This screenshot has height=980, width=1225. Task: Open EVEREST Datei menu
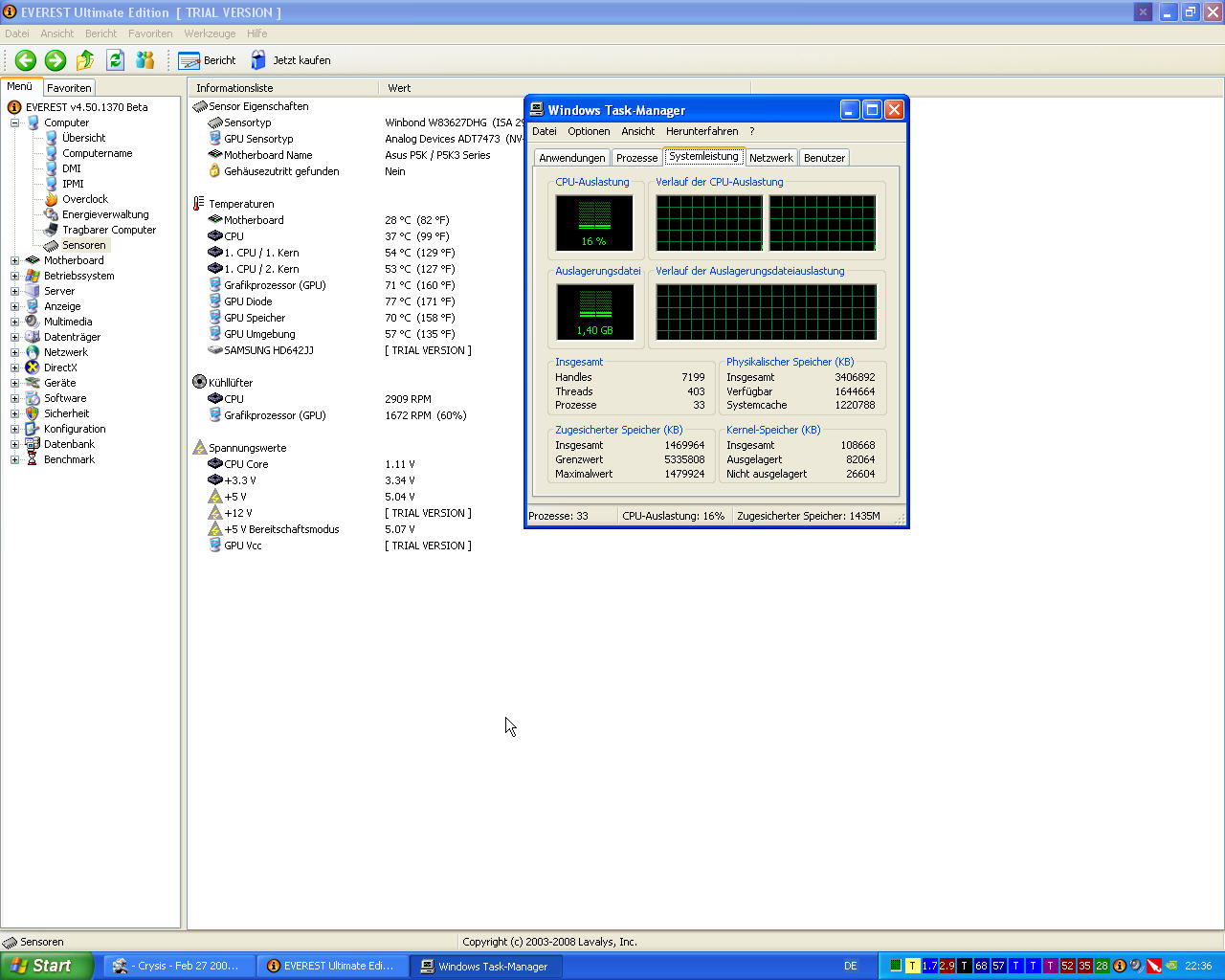tap(17, 33)
